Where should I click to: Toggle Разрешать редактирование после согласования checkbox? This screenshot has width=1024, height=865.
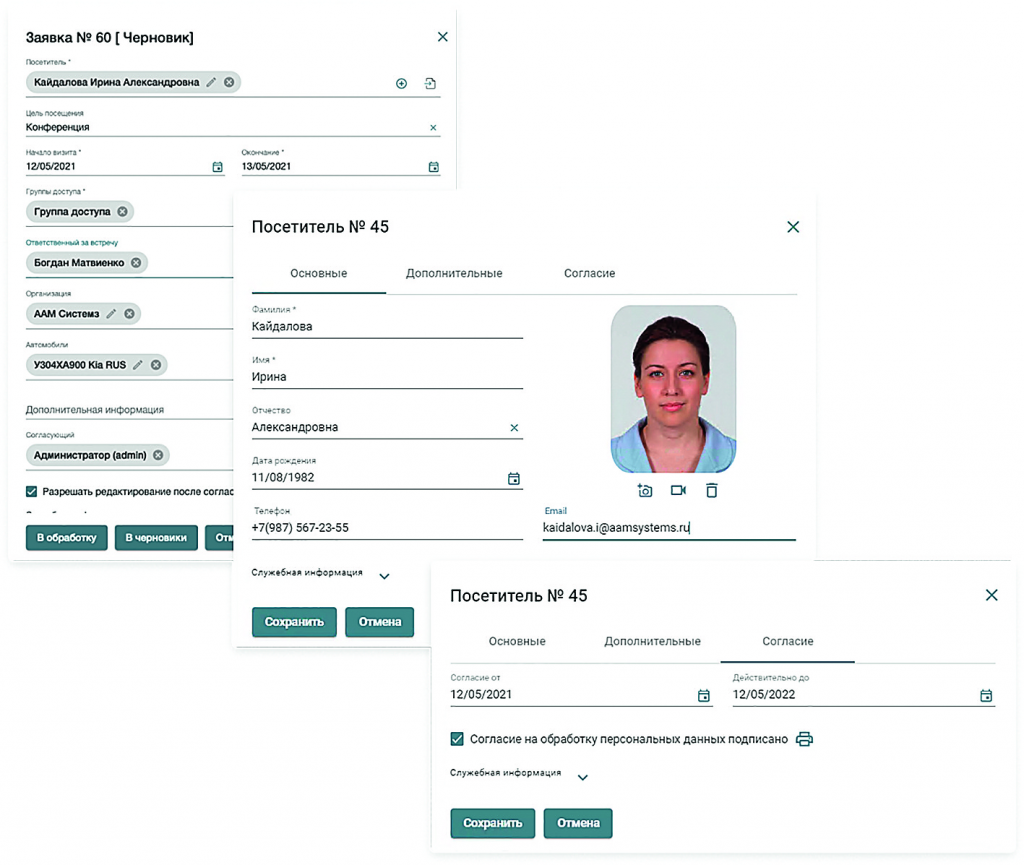click(32, 492)
